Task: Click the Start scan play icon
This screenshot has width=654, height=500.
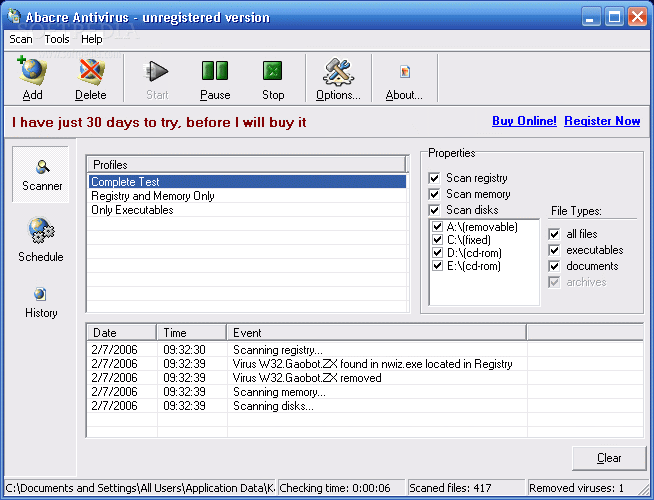Action: [157, 71]
